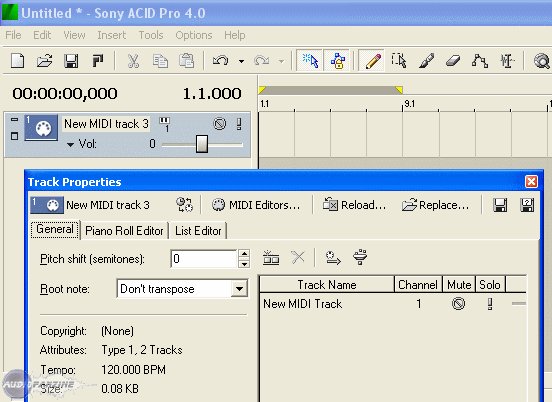Mute New MIDI track 3 in track header

click(220, 124)
